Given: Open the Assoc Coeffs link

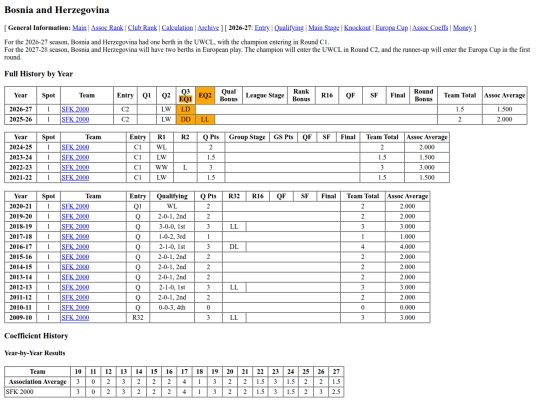Looking at the screenshot, I should tap(430, 28).
